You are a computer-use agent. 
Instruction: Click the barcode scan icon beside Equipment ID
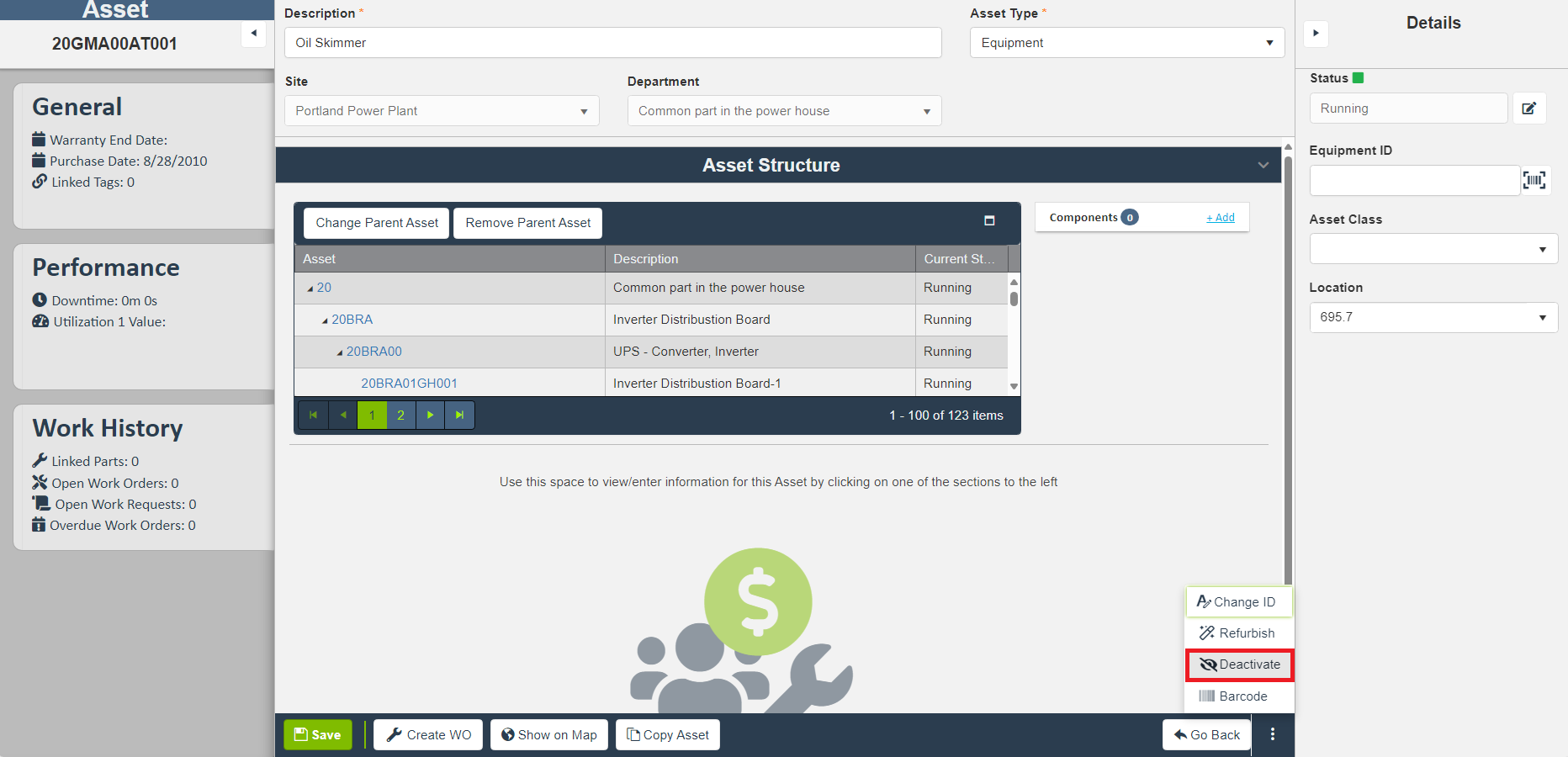[x=1534, y=180]
